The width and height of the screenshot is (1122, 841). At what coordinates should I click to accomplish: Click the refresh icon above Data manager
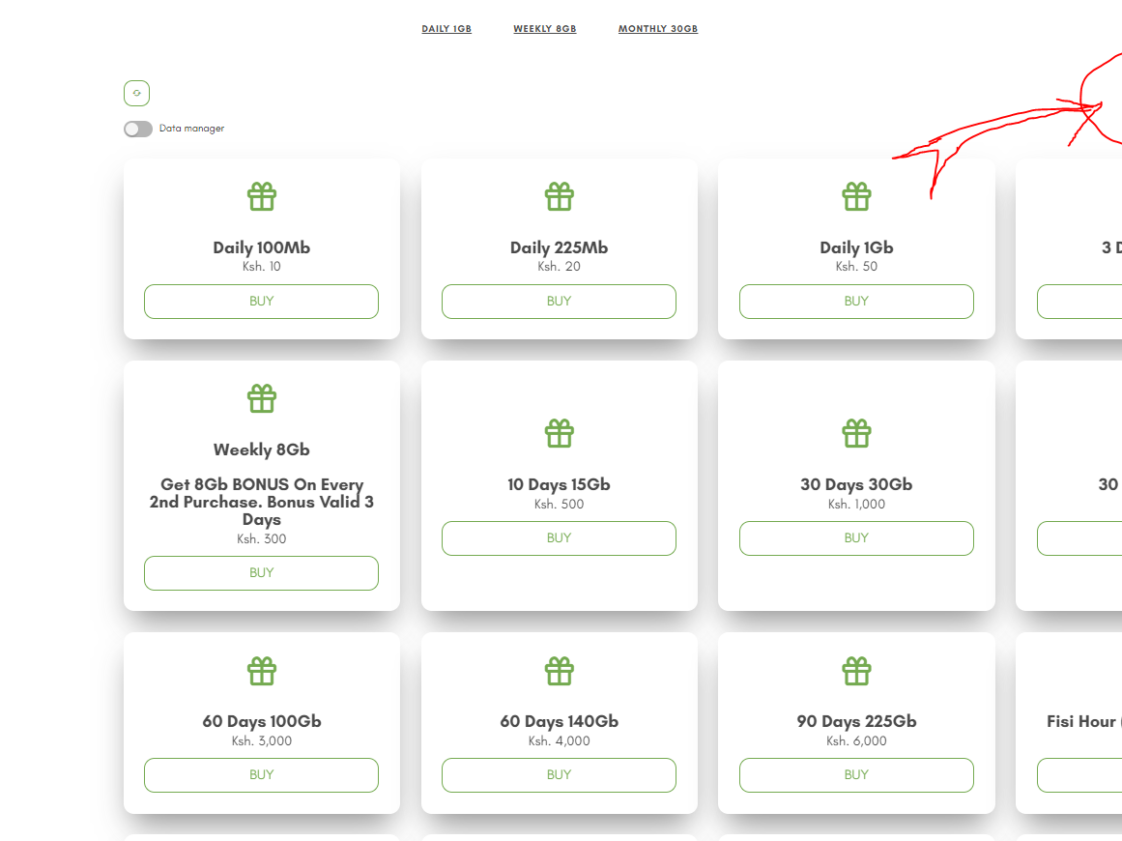137,93
